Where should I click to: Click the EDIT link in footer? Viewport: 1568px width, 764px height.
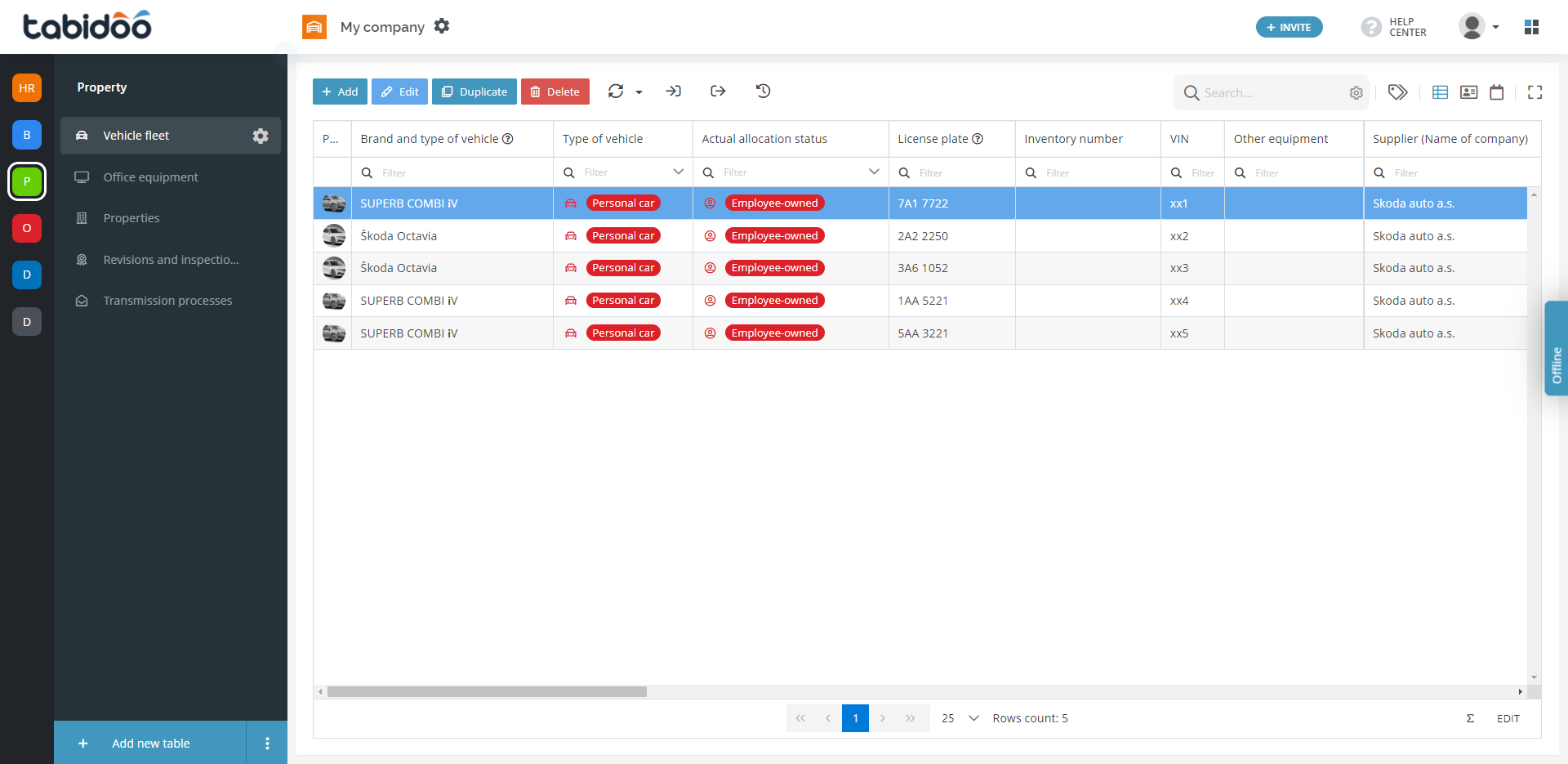tap(1508, 719)
